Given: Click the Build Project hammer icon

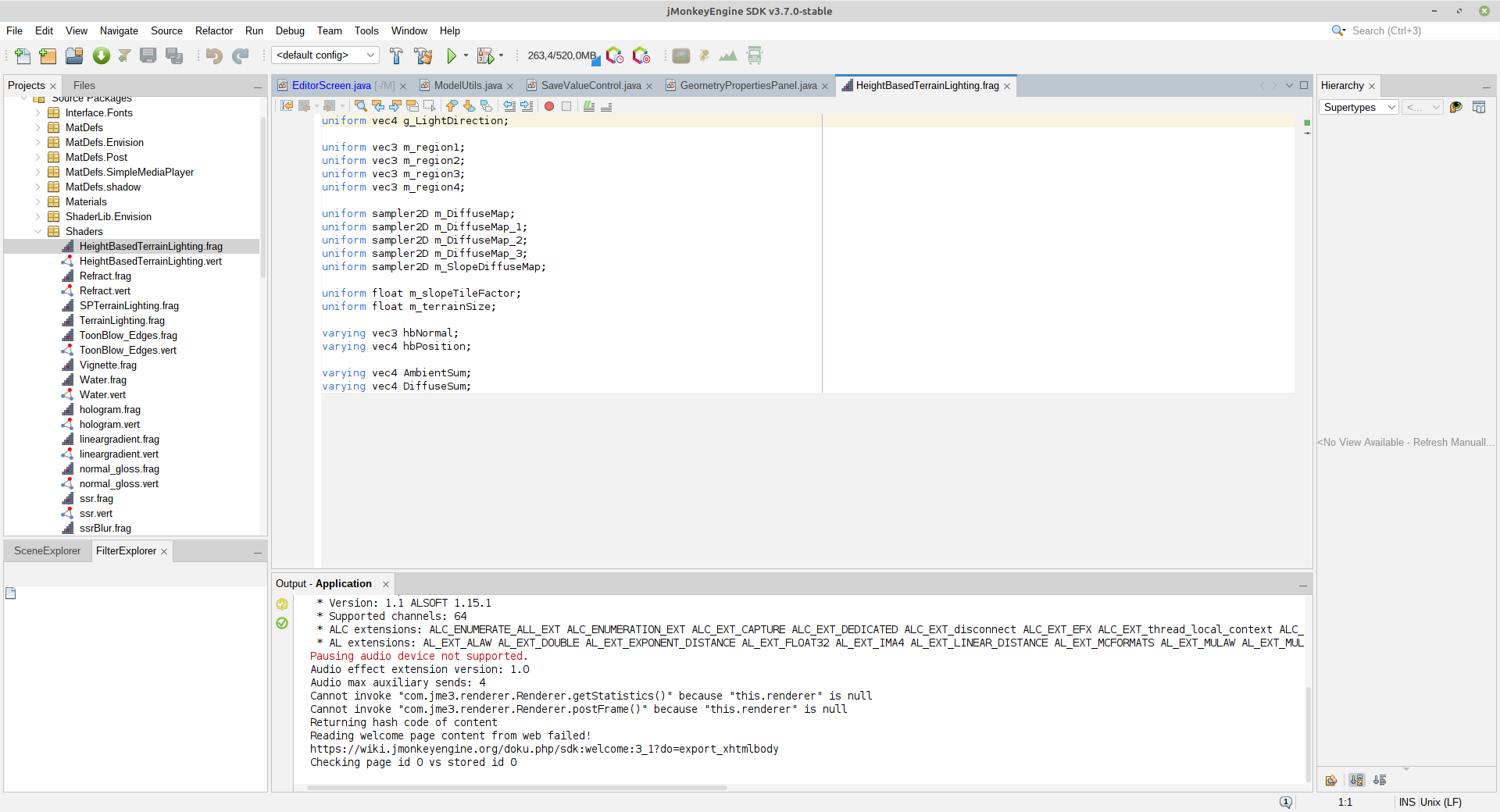Looking at the screenshot, I should pos(396,55).
